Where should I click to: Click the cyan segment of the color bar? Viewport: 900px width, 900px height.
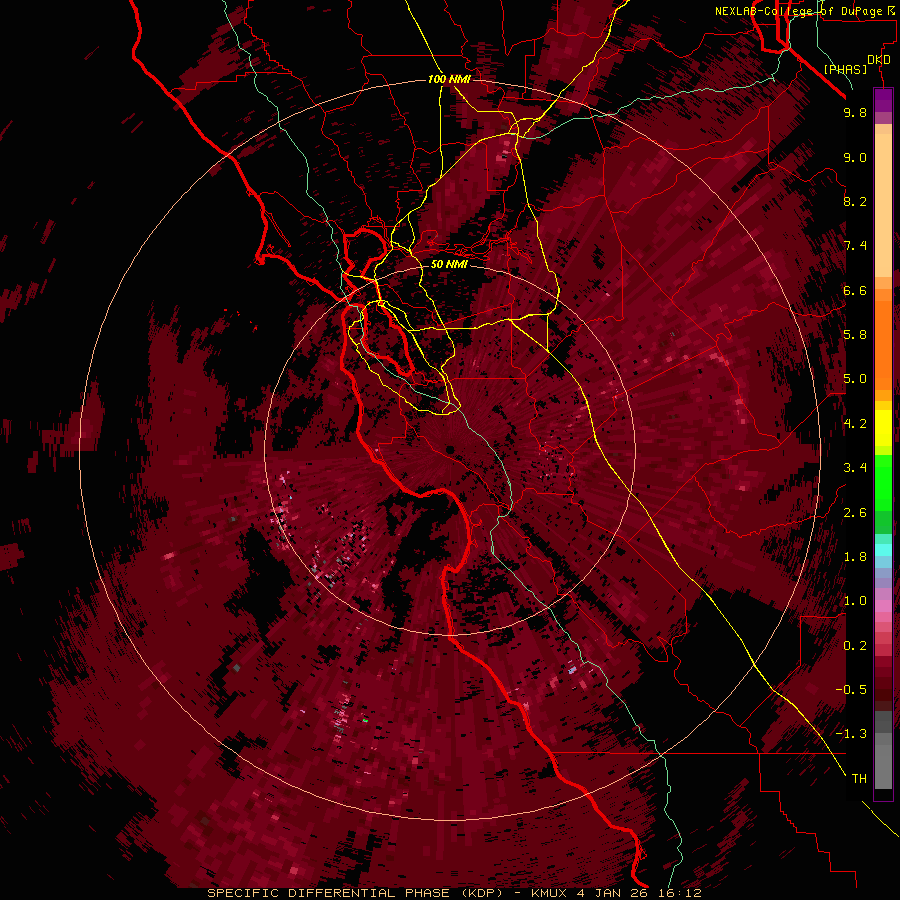click(883, 550)
